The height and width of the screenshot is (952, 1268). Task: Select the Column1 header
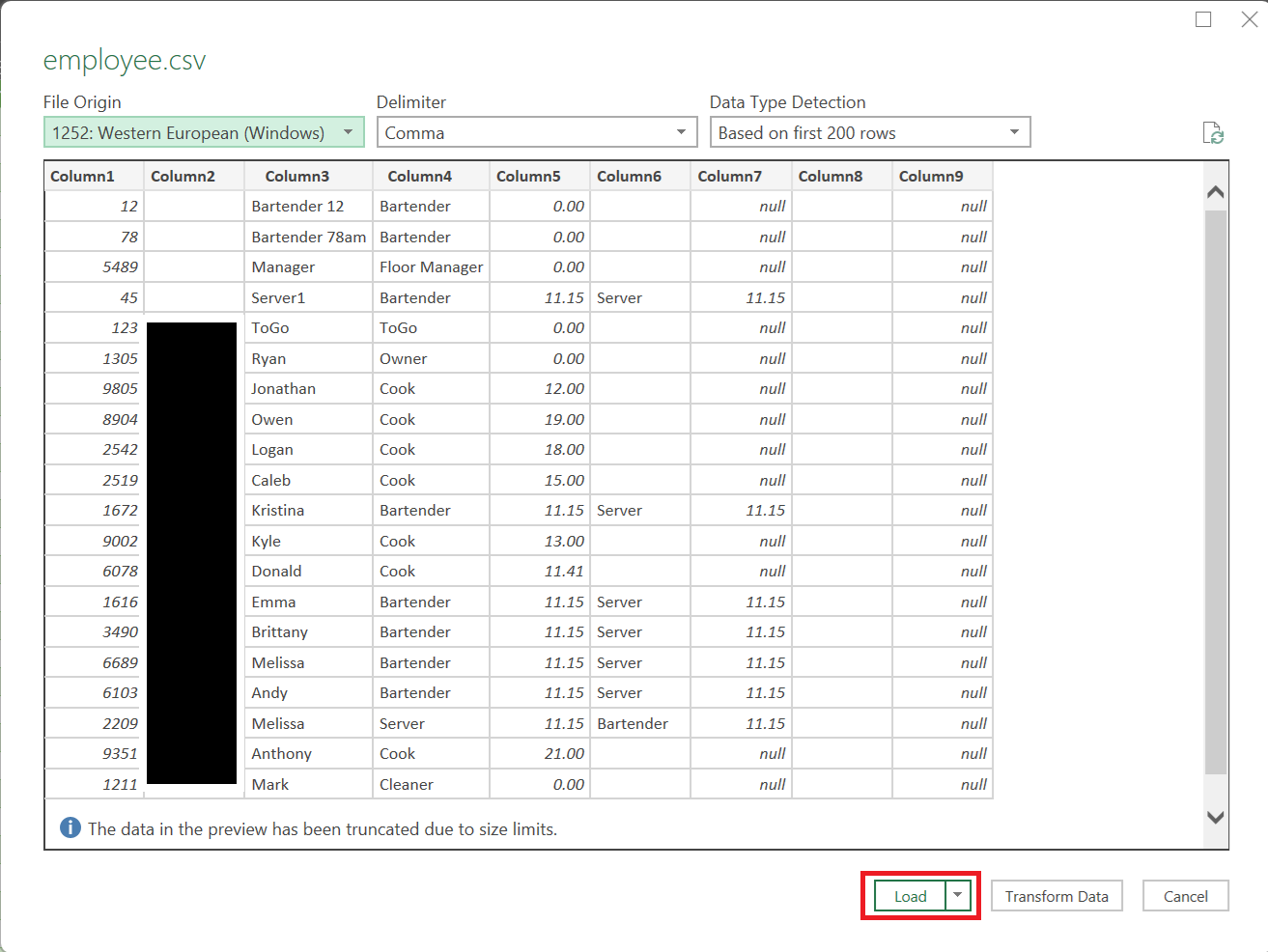(x=83, y=176)
